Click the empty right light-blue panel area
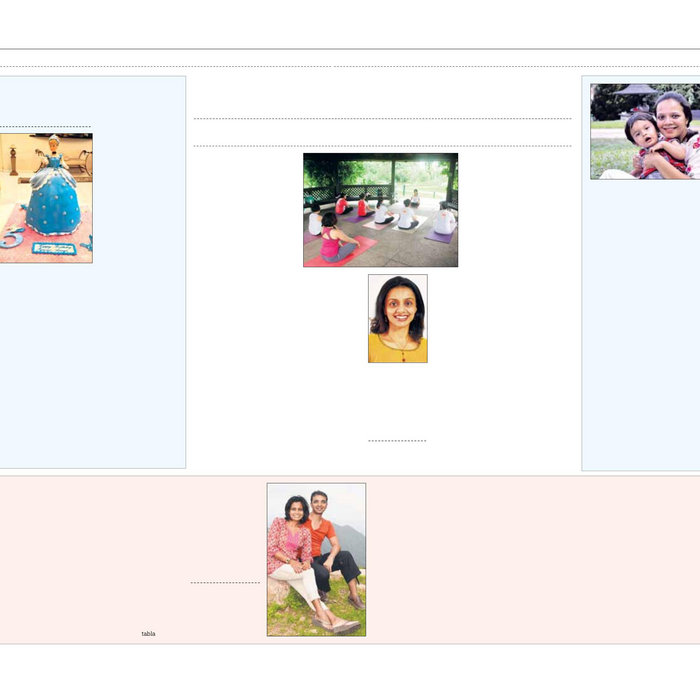 pos(640,330)
